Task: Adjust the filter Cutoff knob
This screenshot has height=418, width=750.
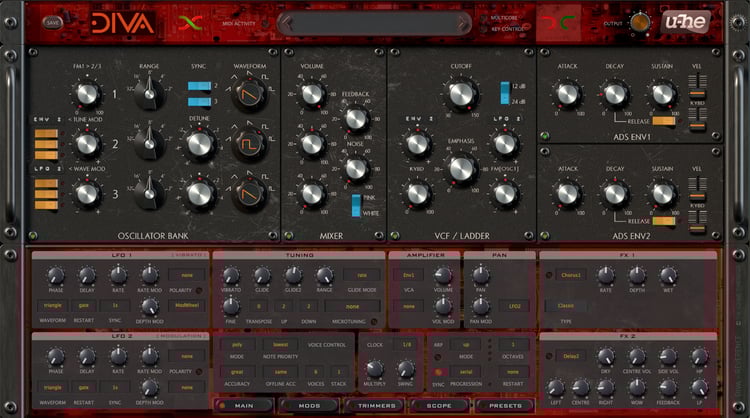Action: [x=461, y=95]
